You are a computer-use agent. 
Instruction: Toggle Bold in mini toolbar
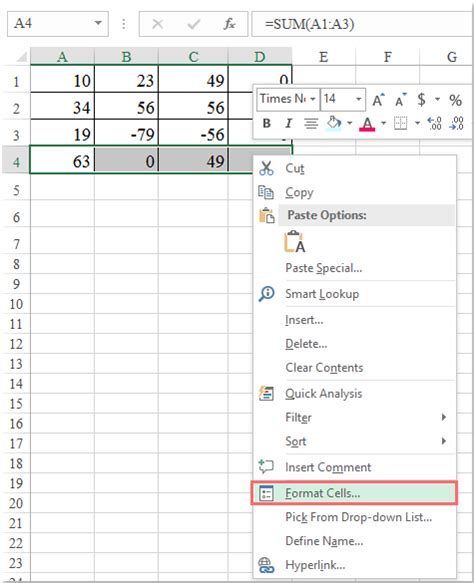coord(267,123)
